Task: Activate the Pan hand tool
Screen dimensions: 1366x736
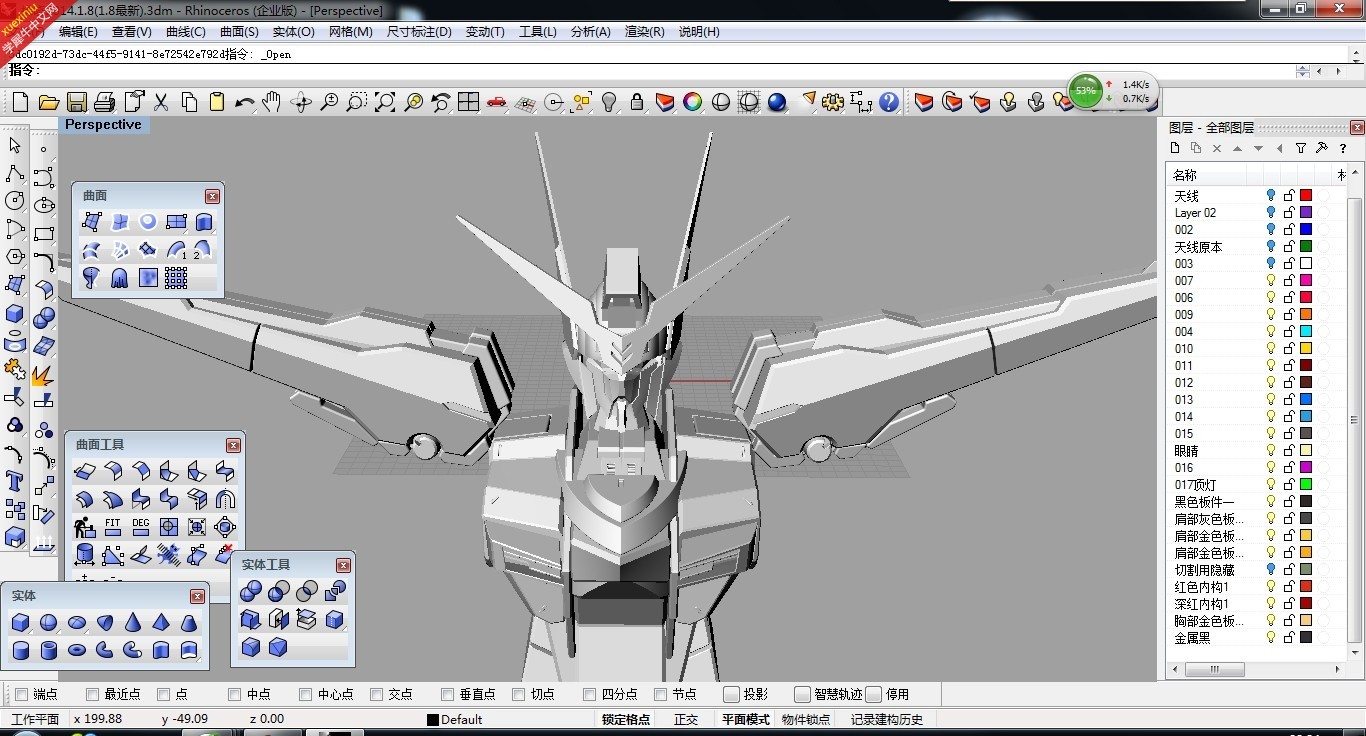Action: point(272,102)
